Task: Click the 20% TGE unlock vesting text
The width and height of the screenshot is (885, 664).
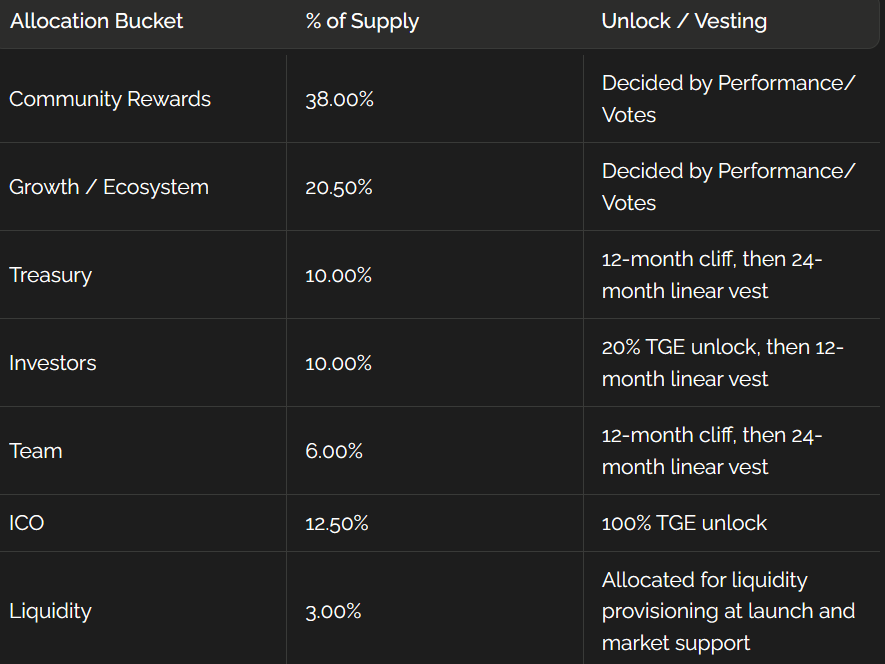Action: pos(722,363)
